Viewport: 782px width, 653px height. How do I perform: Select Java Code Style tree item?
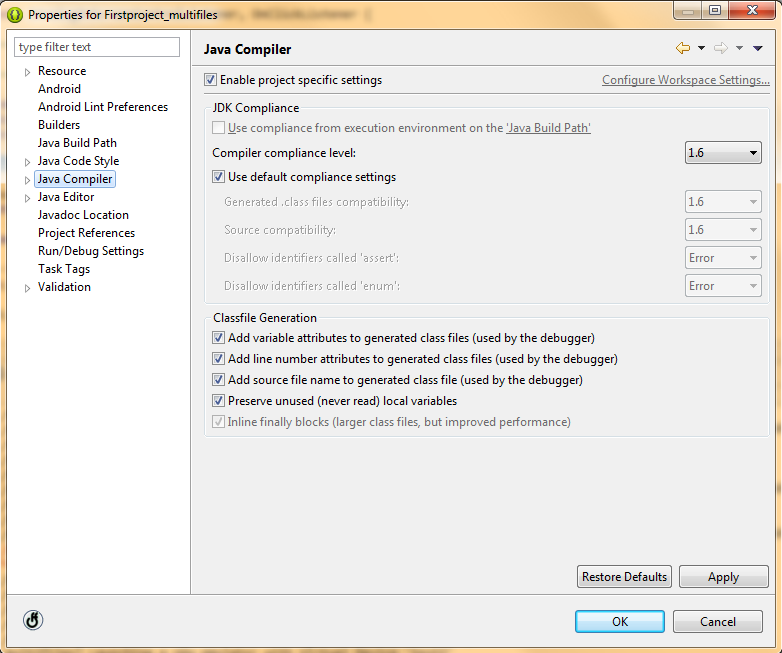pyautogui.click(x=78, y=161)
